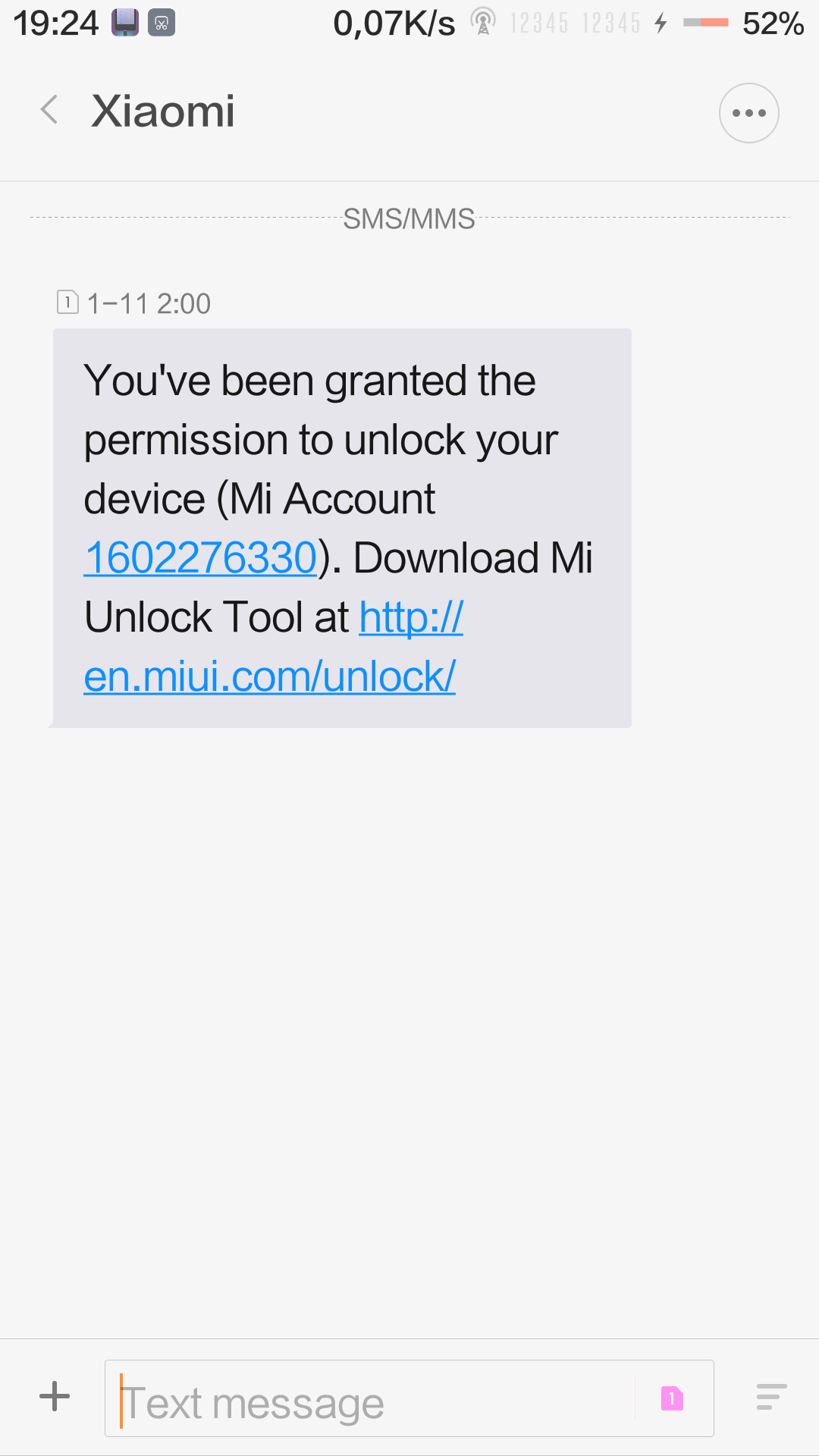
Task: Open the quick phrases lines icon
Action: pyautogui.click(x=771, y=1397)
